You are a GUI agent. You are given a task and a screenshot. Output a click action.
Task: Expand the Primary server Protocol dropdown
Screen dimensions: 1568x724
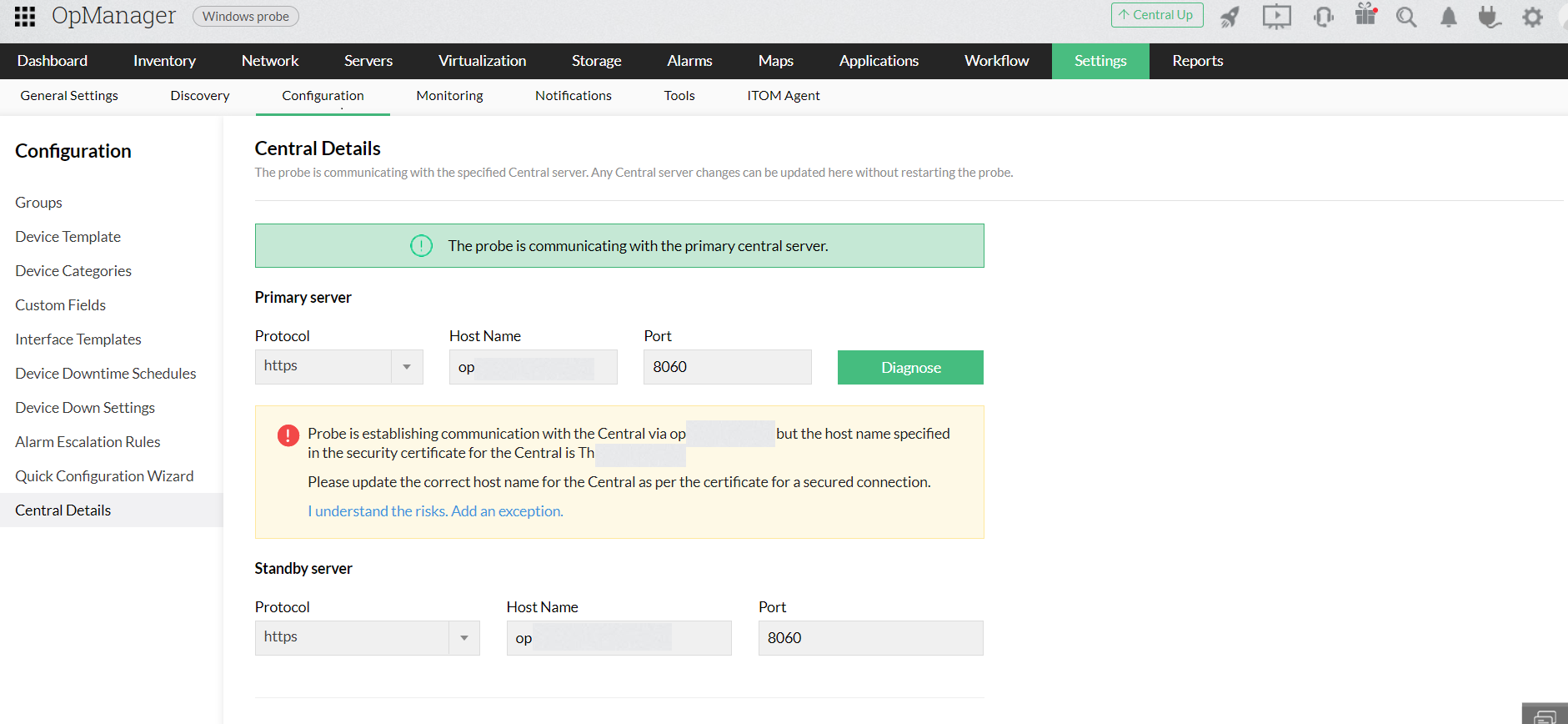407,367
